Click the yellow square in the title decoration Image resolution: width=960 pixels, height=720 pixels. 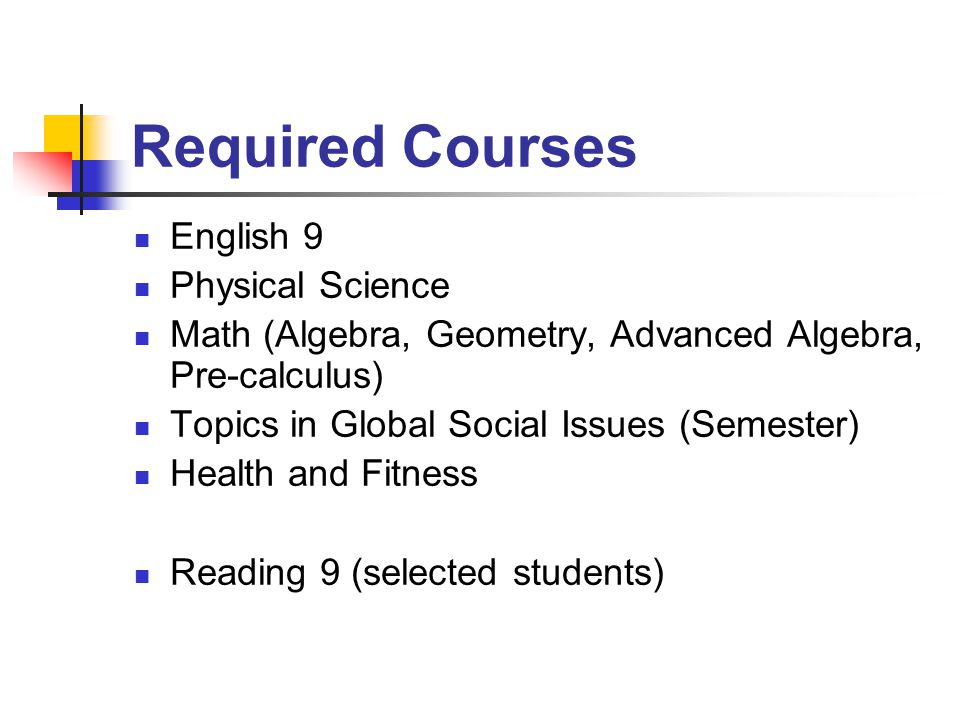pos(62,133)
